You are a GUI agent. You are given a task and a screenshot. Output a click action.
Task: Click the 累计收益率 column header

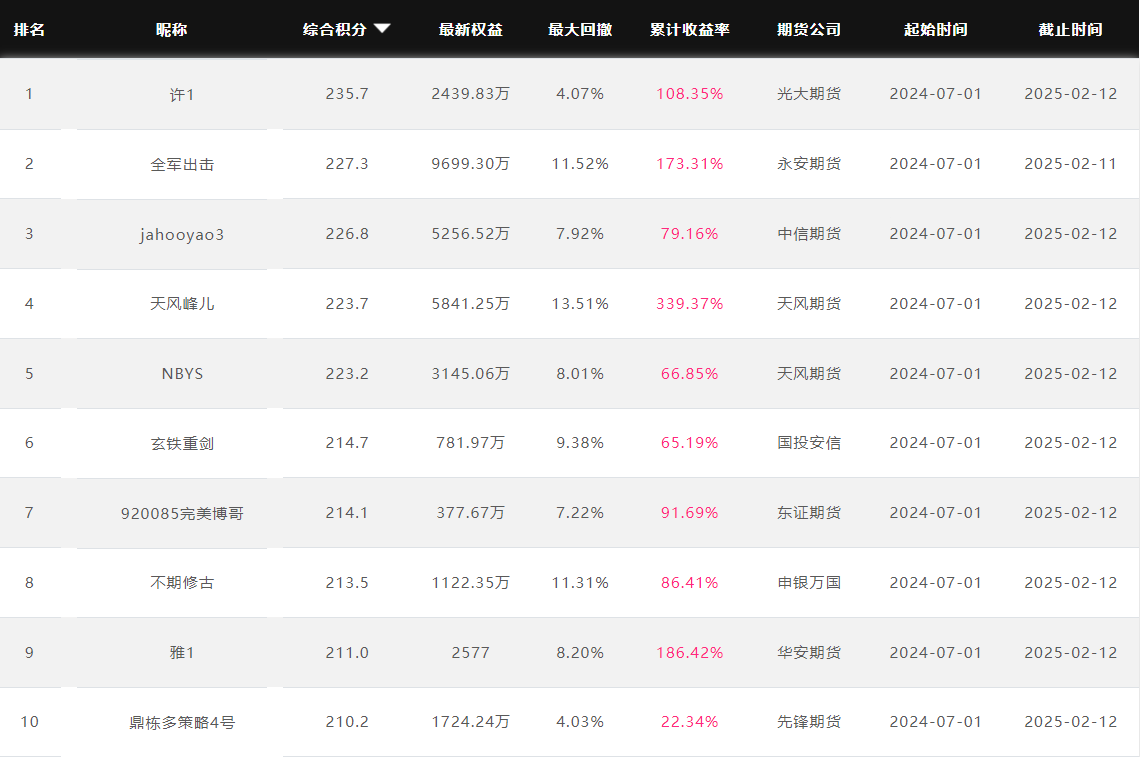(x=689, y=30)
